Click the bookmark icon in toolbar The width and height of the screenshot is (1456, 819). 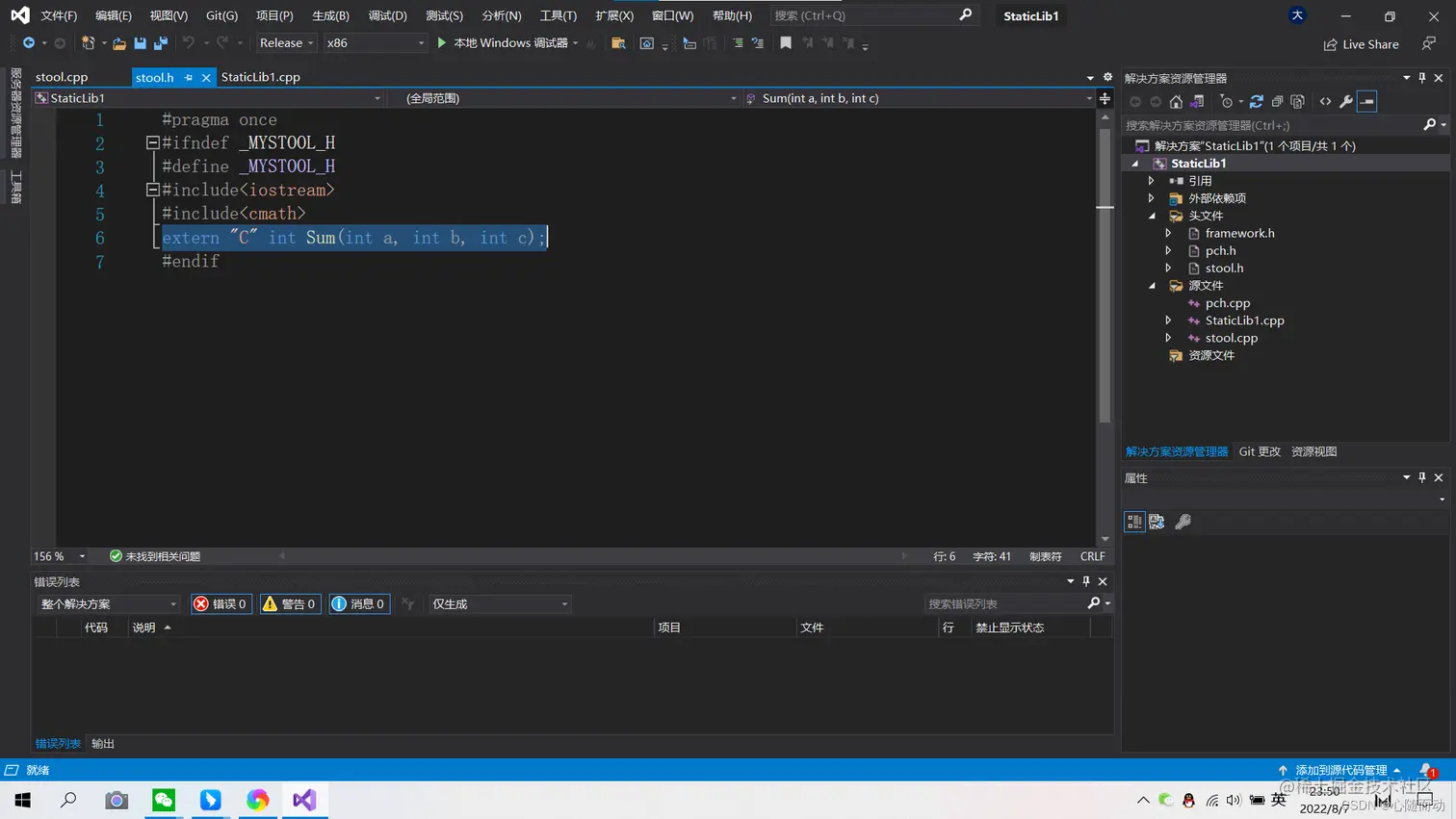pyautogui.click(x=786, y=43)
